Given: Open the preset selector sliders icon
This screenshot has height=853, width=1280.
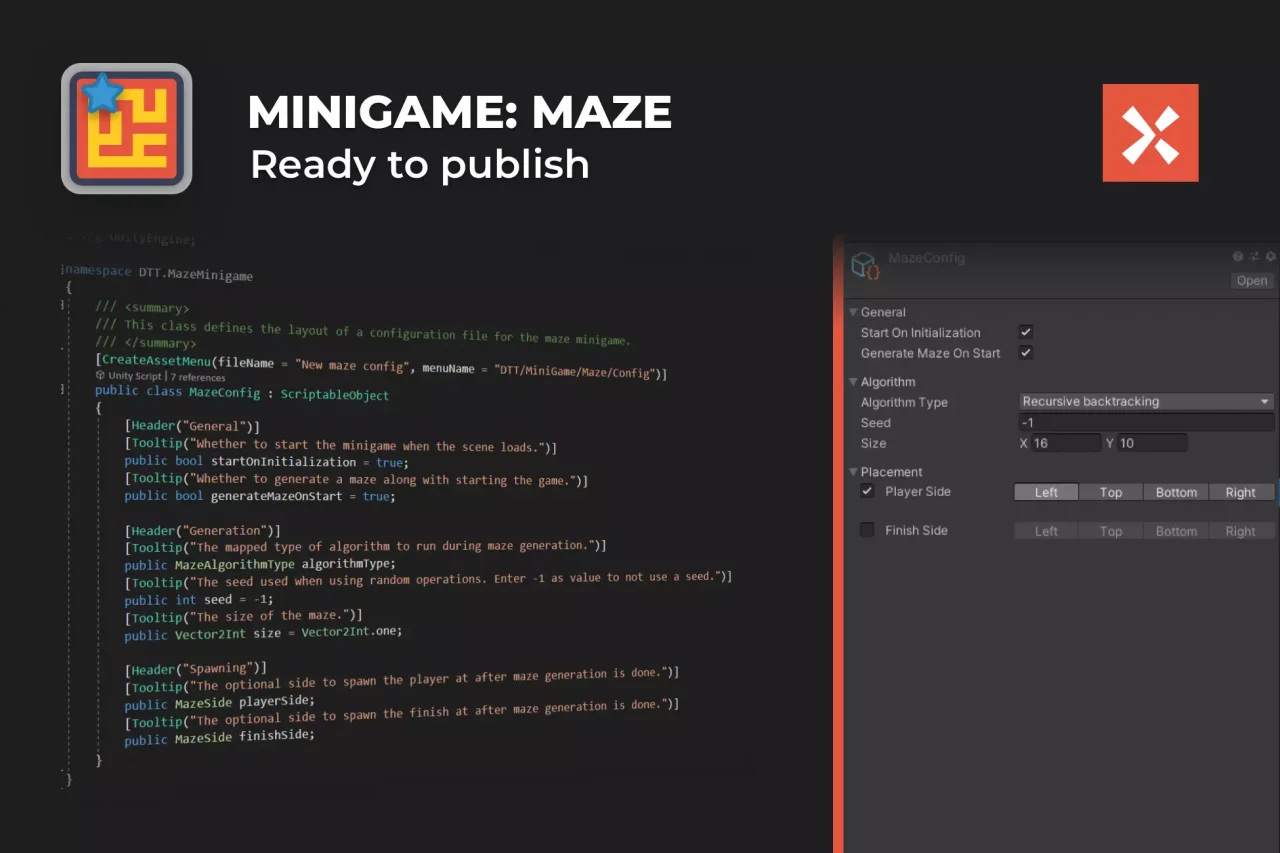Looking at the screenshot, I should coord(1255,257).
